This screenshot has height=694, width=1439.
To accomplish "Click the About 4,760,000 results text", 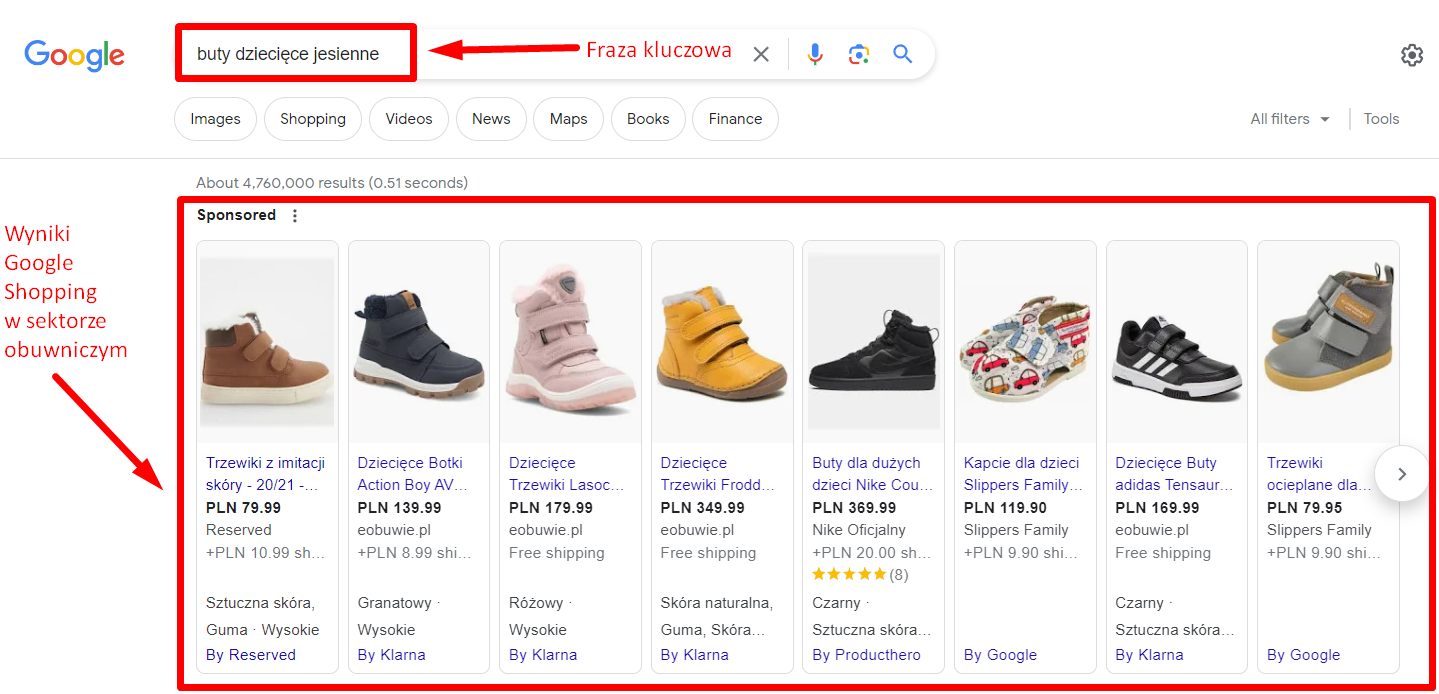I will point(332,183).
